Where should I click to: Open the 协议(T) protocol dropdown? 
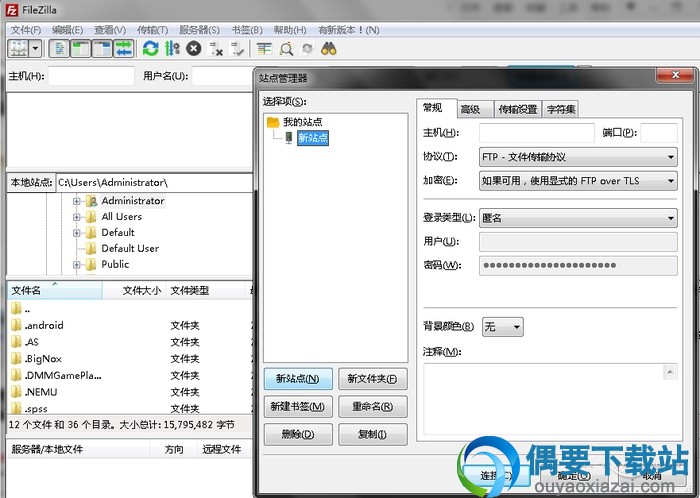[578, 157]
